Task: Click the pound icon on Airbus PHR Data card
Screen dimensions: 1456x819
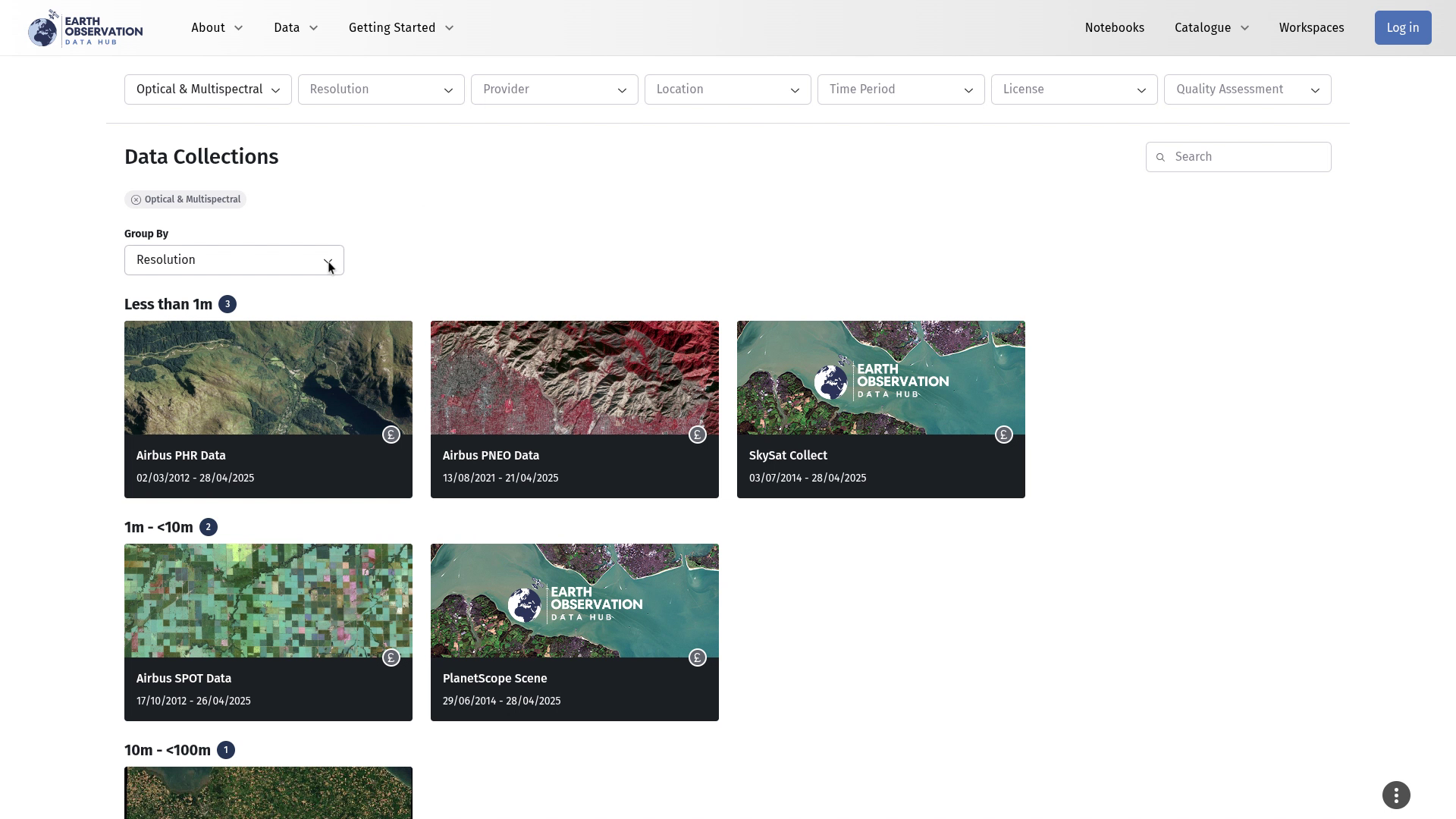Action: 391,435
